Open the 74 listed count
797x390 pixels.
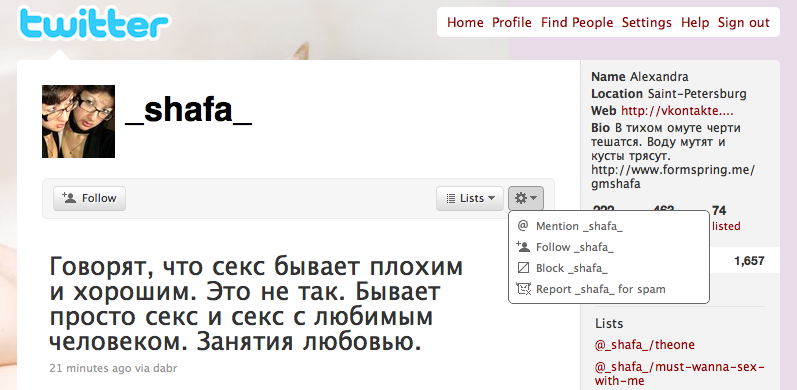pyautogui.click(x=726, y=218)
